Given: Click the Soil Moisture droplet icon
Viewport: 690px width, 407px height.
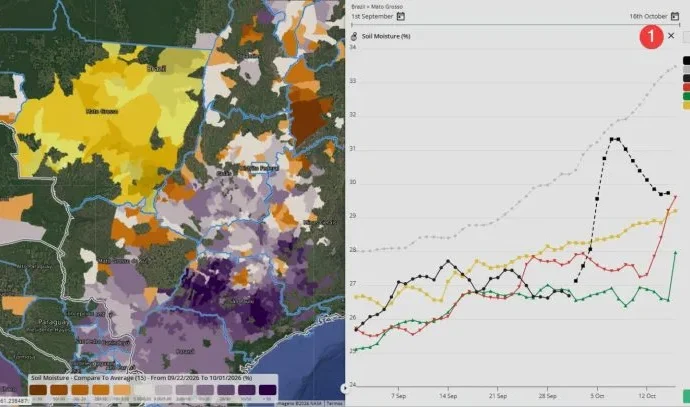Looking at the screenshot, I should pyautogui.click(x=354, y=36).
